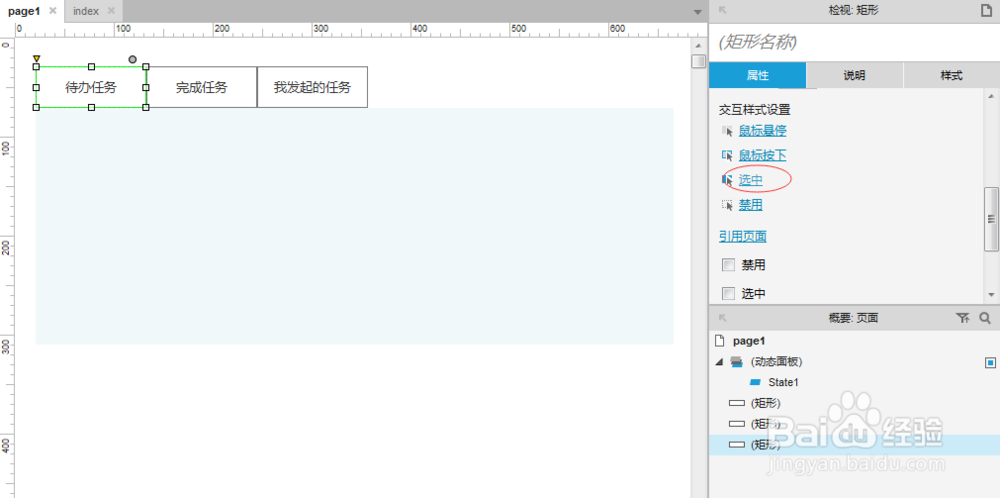The image size is (1000, 498).
Task: Click the inspector panel pop-out arrow icon
Action: coord(723,10)
